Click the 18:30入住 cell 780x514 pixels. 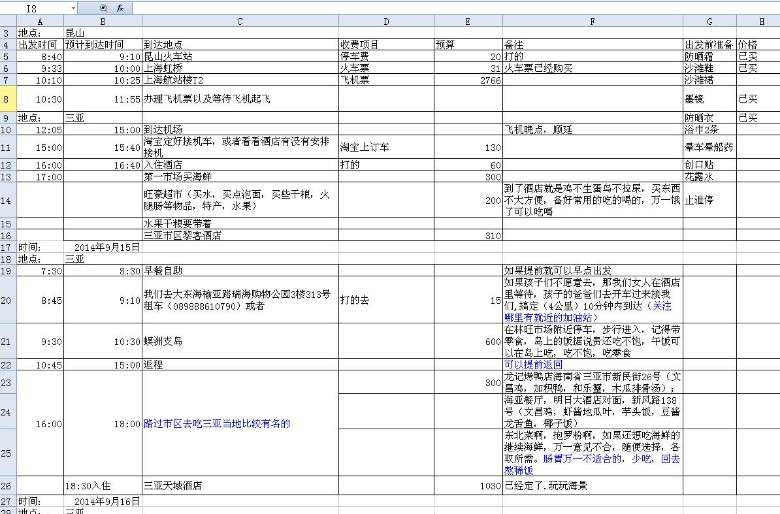pos(103,486)
